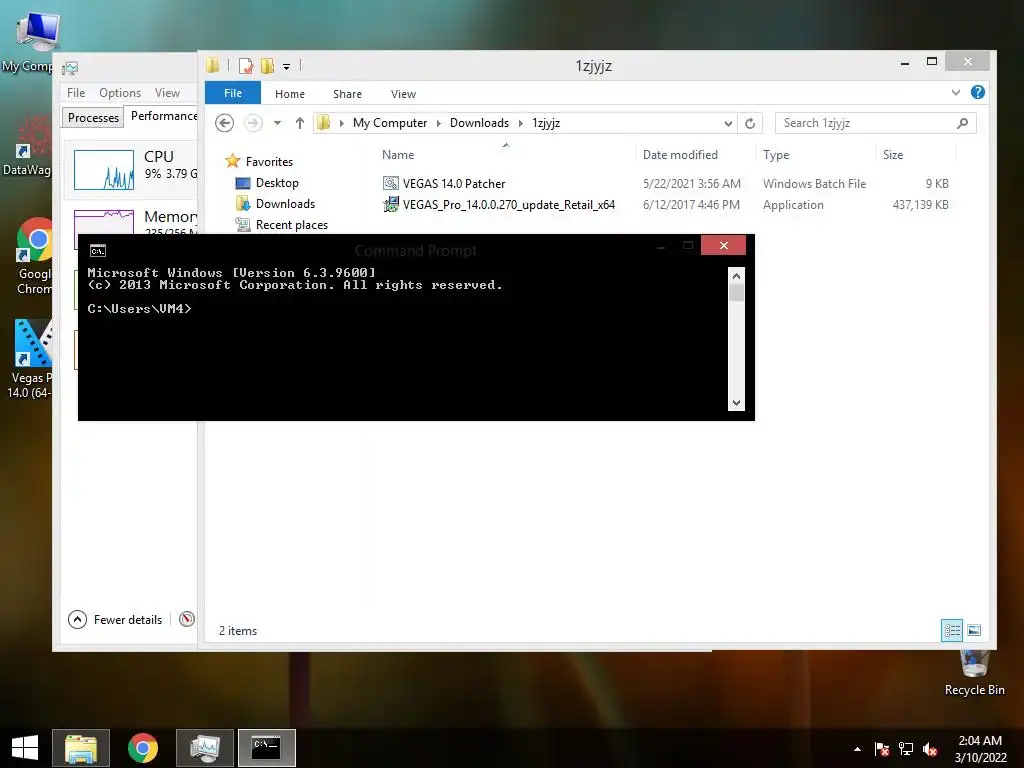The height and width of the screenshot is (768, 1024).
Task: Open the Command Prompt system menu icon
Action: (x=98, y=251)
